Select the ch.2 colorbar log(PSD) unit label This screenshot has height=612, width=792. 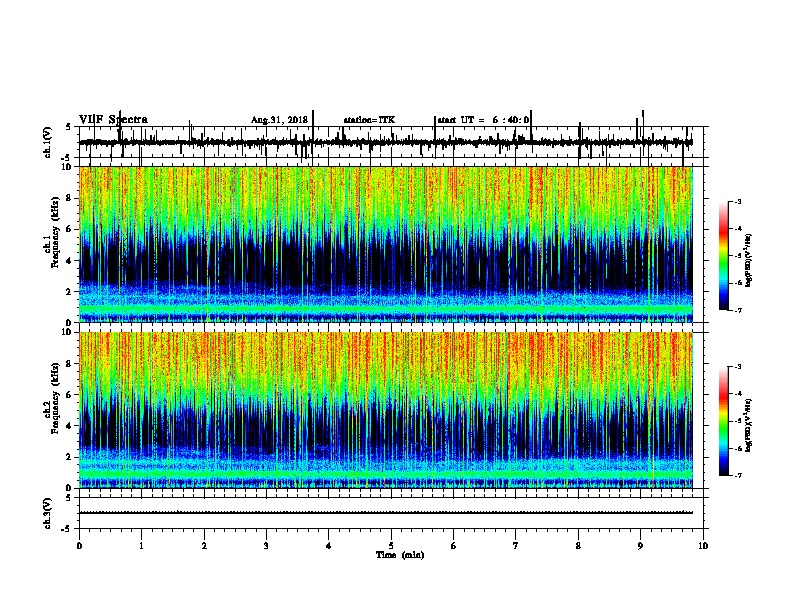(x=749, y=425)
